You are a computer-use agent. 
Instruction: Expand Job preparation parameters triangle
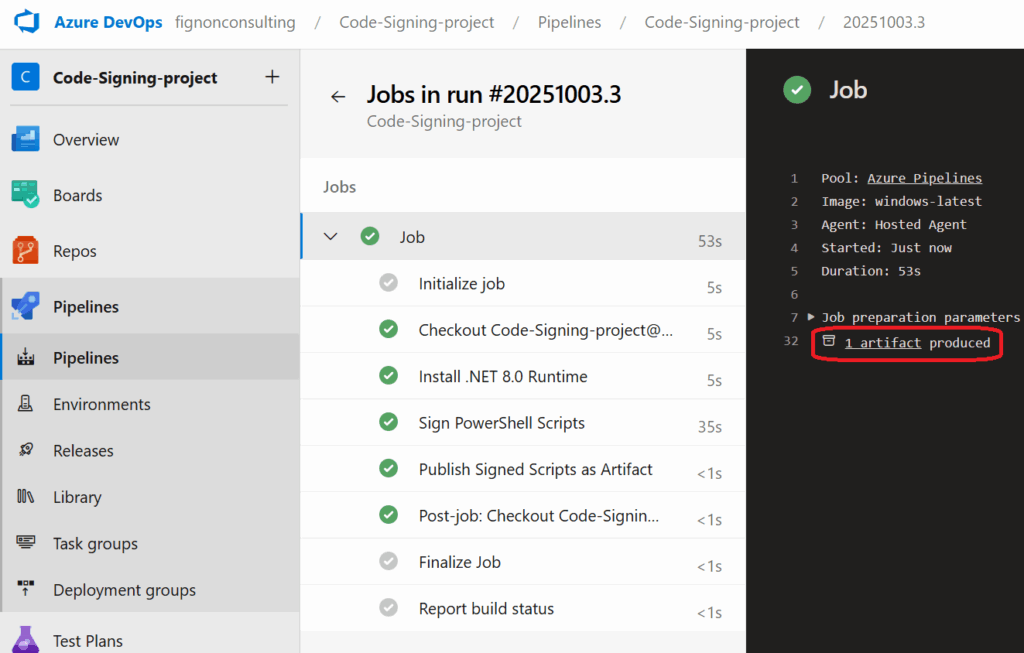point(811,317)
